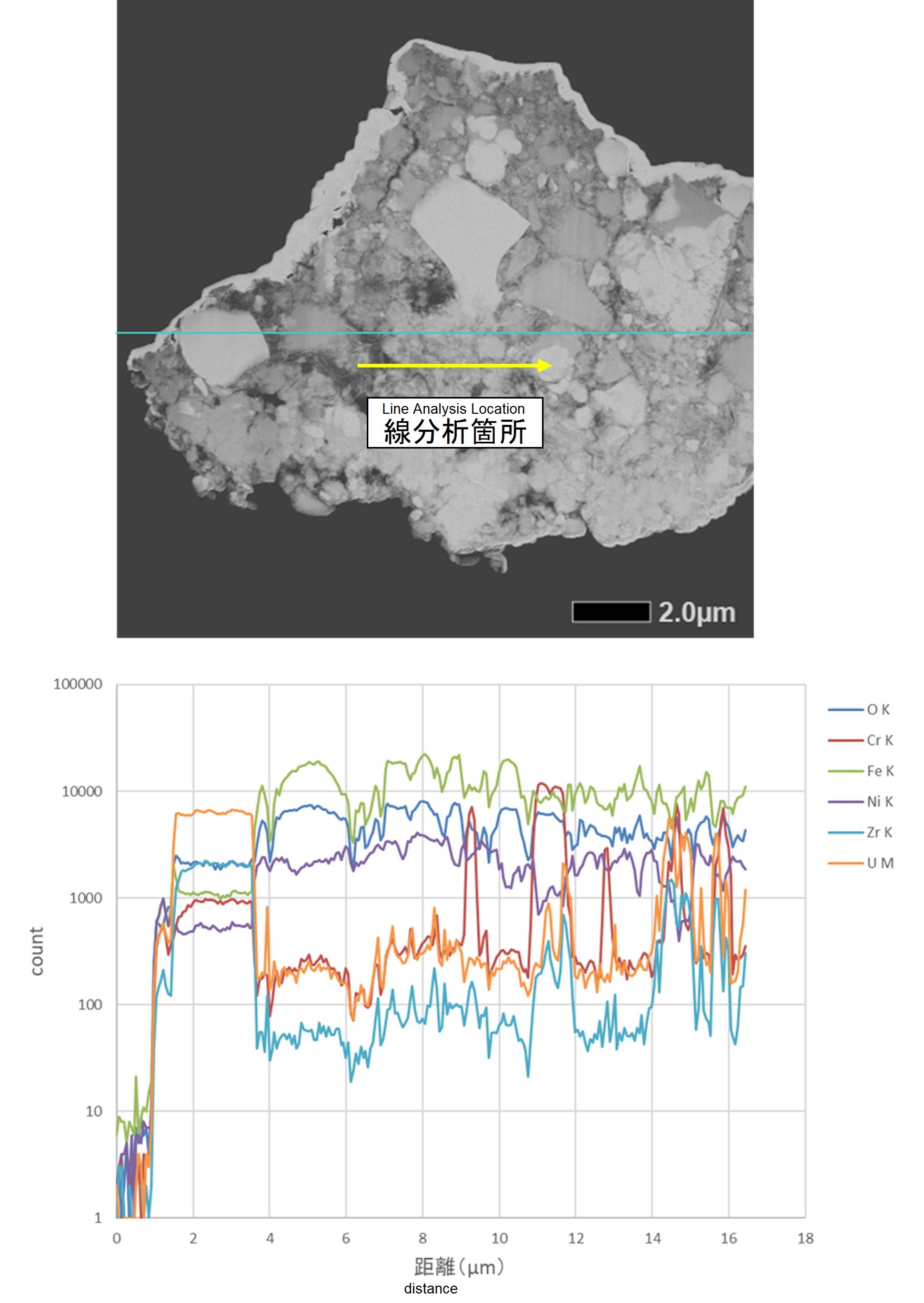Click the green Fe K legend line
This screenshot has height=1303, width=924.
pyautogui.click(x=846, y=771)
